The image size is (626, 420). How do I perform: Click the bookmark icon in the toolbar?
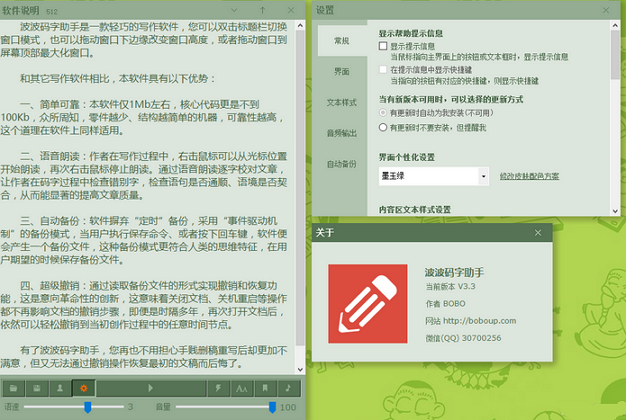(265, 388)
